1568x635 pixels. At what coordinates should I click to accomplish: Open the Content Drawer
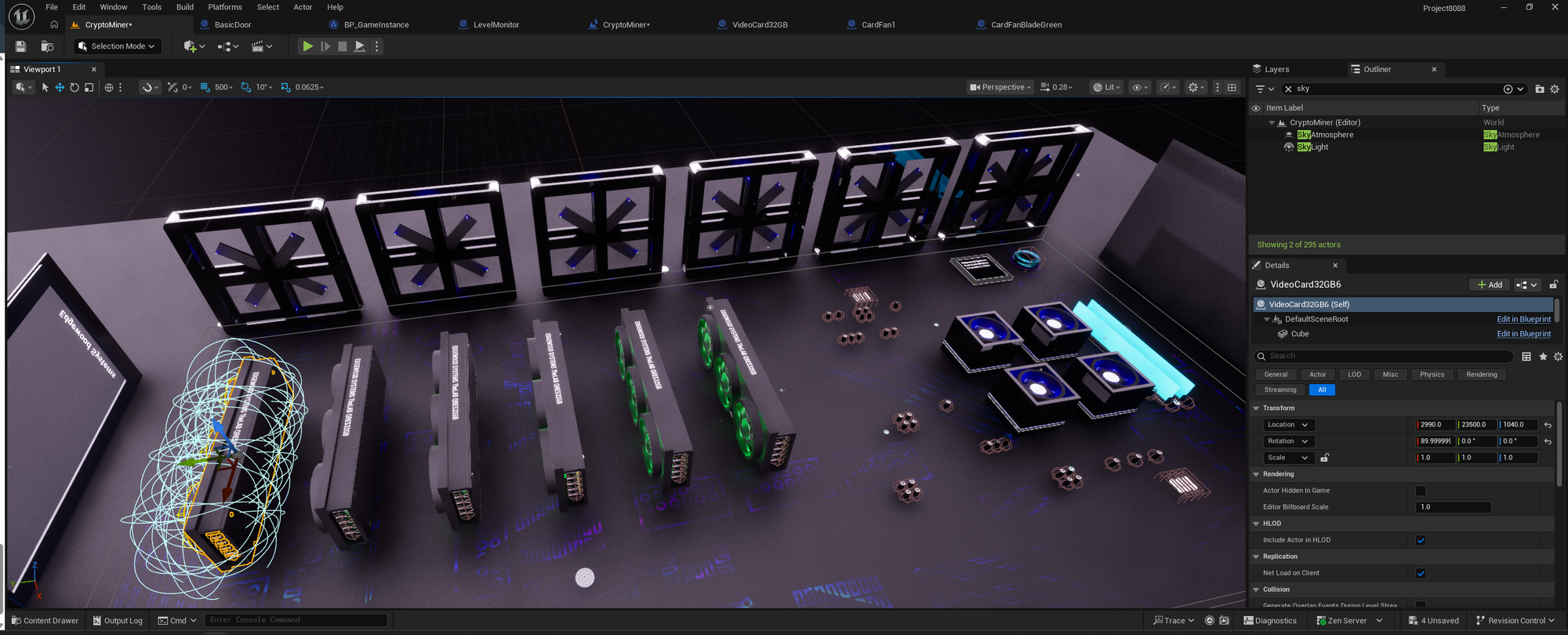tap(45, 620)
